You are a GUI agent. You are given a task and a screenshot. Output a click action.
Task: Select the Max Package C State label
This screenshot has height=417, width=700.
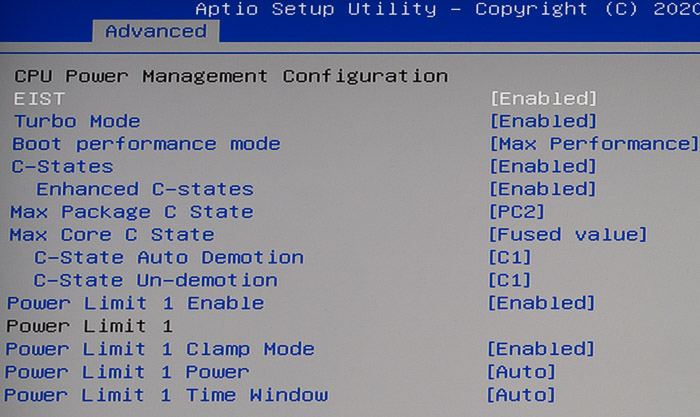[132, 212]
